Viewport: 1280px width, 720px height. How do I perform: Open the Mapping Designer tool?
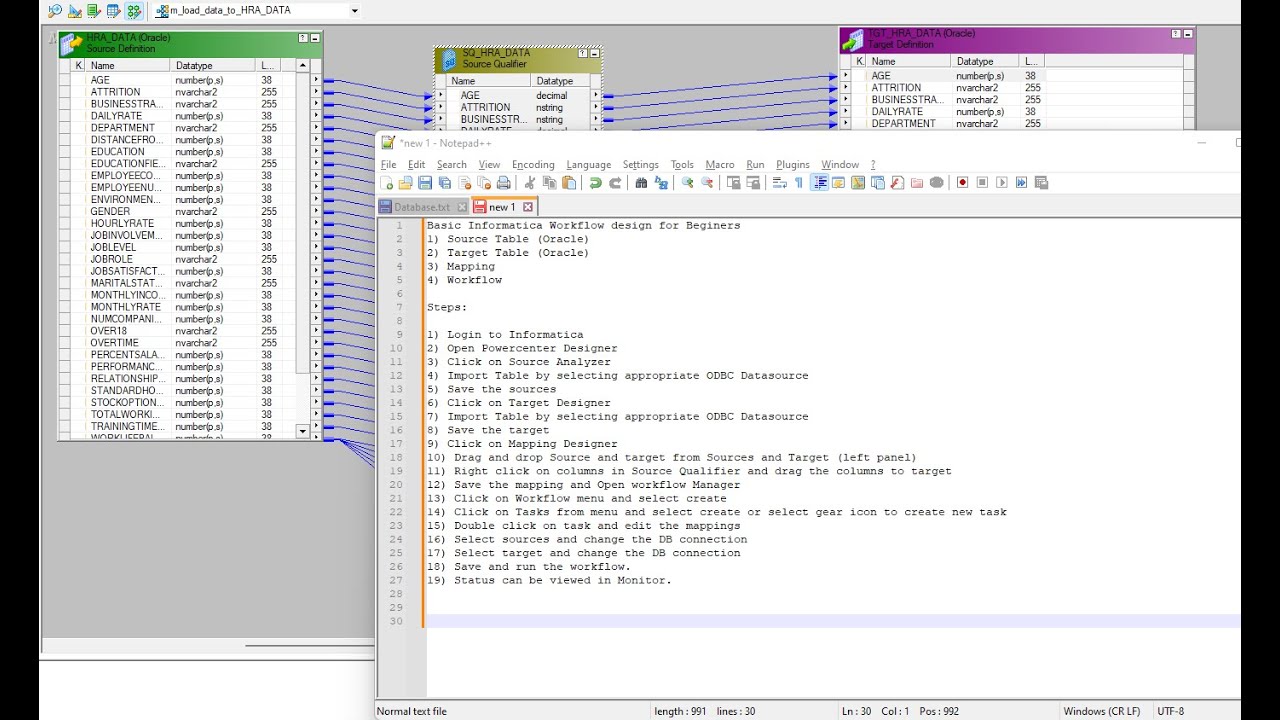pos(133,11)
